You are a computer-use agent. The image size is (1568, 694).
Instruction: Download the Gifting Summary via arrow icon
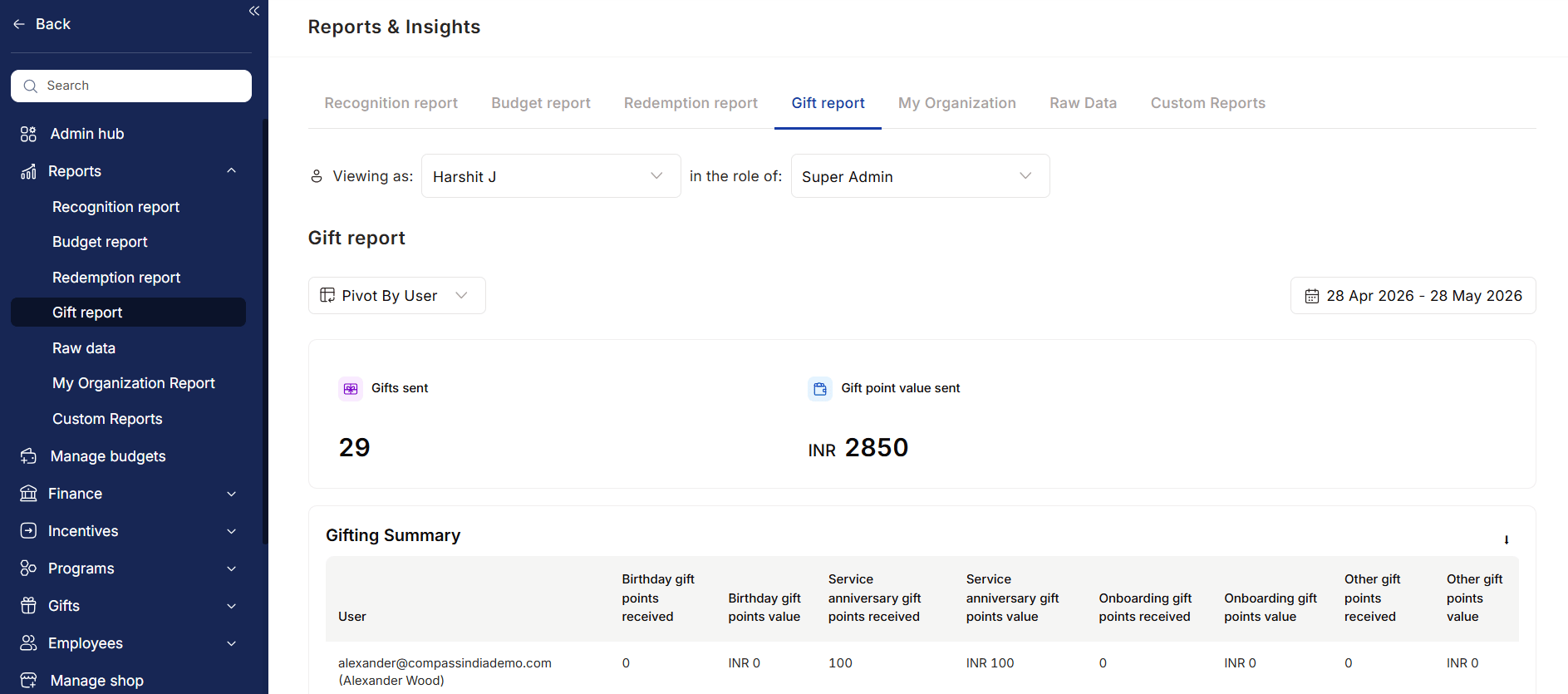tap(1507, 539)
